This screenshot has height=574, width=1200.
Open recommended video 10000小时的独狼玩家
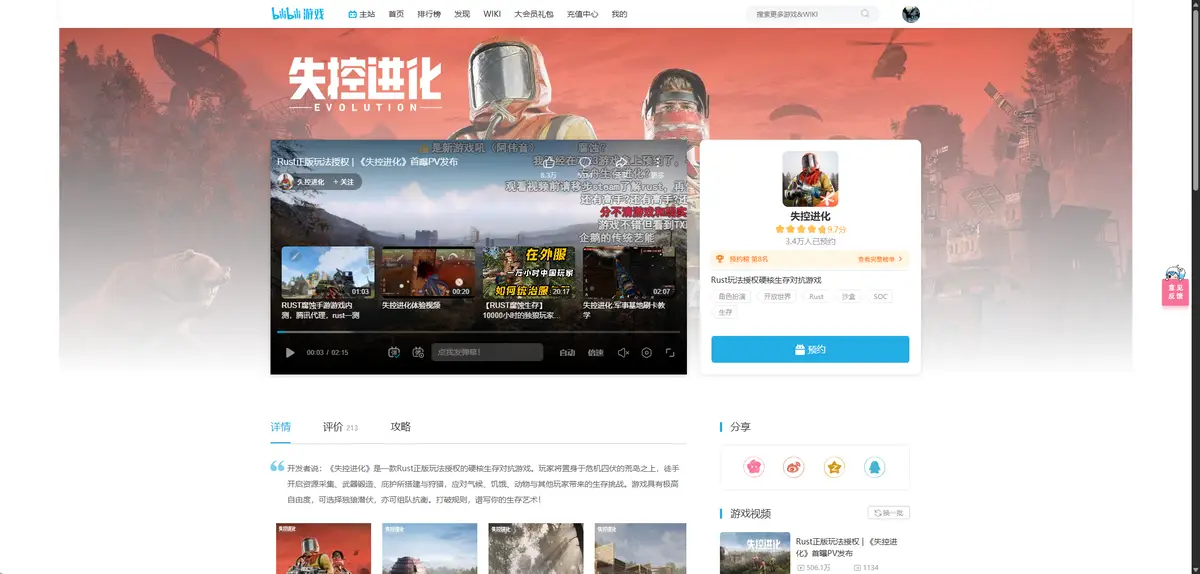tap(529, 283)
